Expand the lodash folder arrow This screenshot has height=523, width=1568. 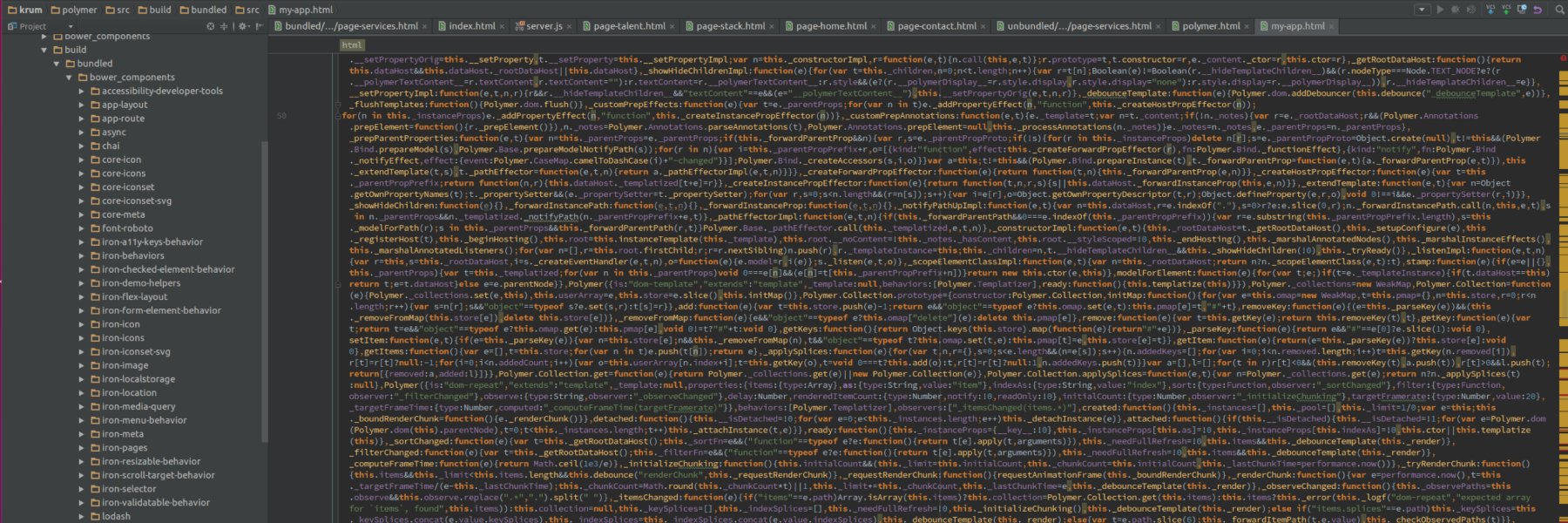82,516
